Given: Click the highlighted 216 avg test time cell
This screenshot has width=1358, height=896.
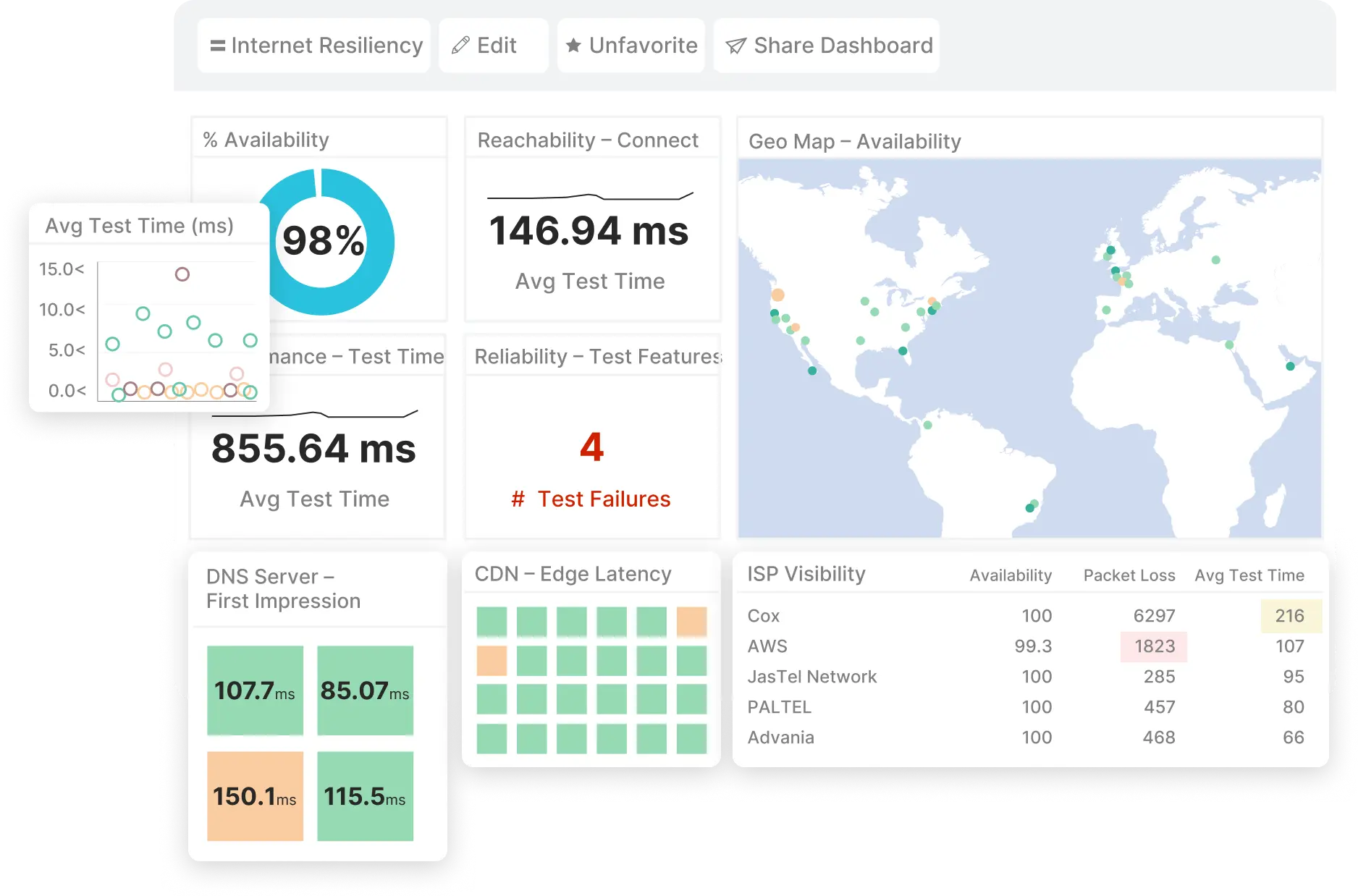Looking at the screenshot, I should point(1291,616).
